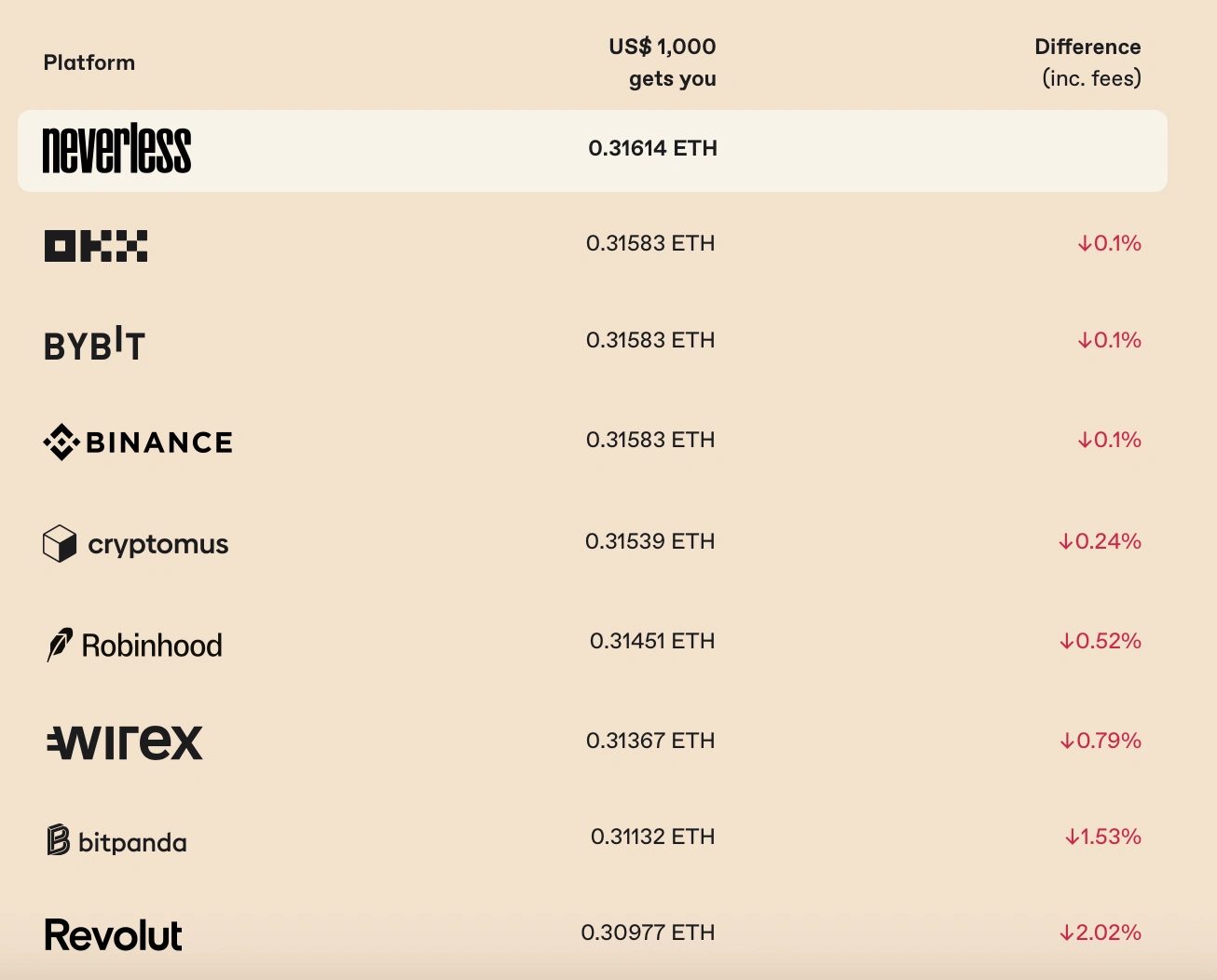The height and width of the screenshot is (980, 1217).
Task: Click the 0.31132 ETH bitpanda amount
Action: pyautogui.click(x=652, y=837)
